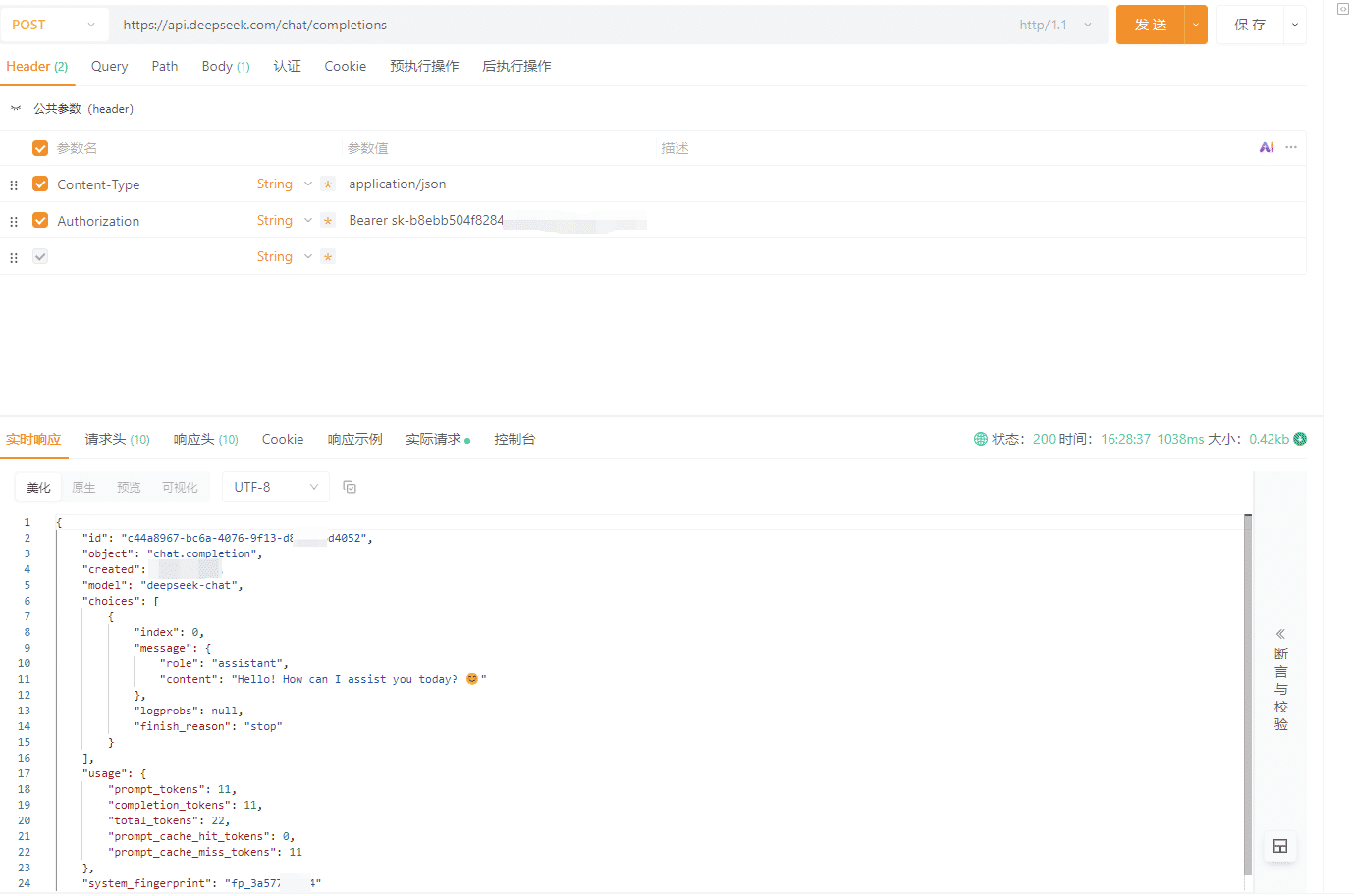Open the UTF-8 encoding dropdown
Viewport: 1354px width, 896px height.
coord(275,487)
